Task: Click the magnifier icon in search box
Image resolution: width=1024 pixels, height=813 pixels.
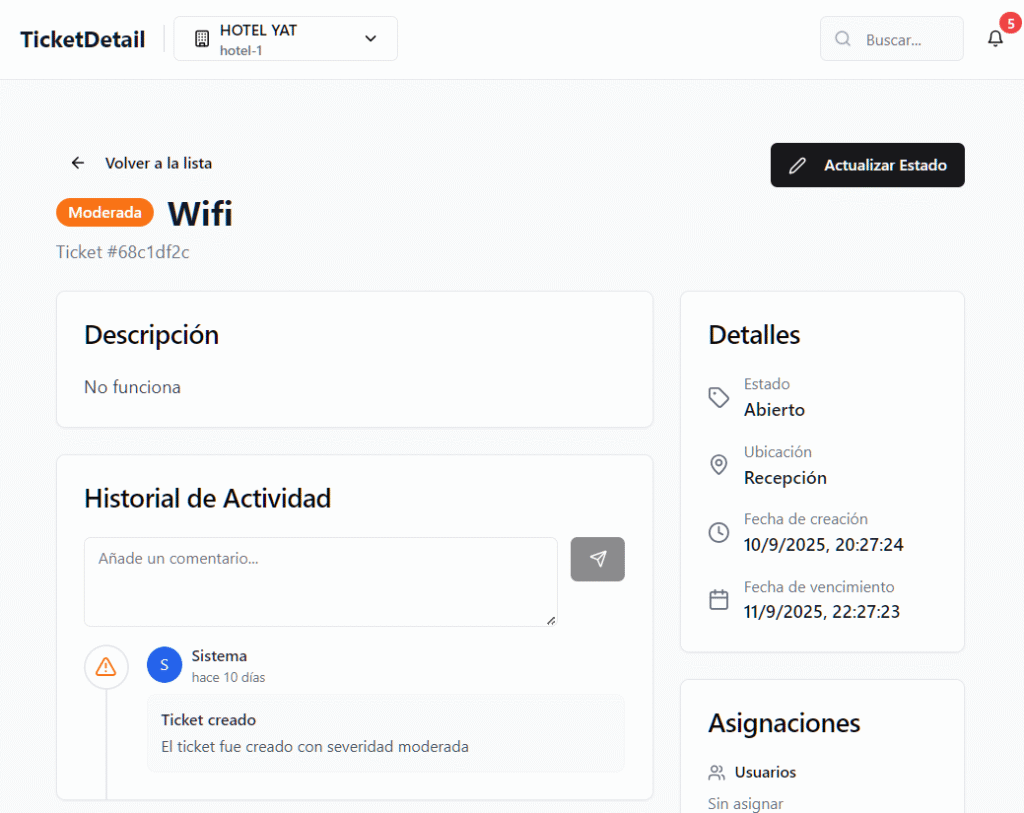Action: [x=843, y=39]
